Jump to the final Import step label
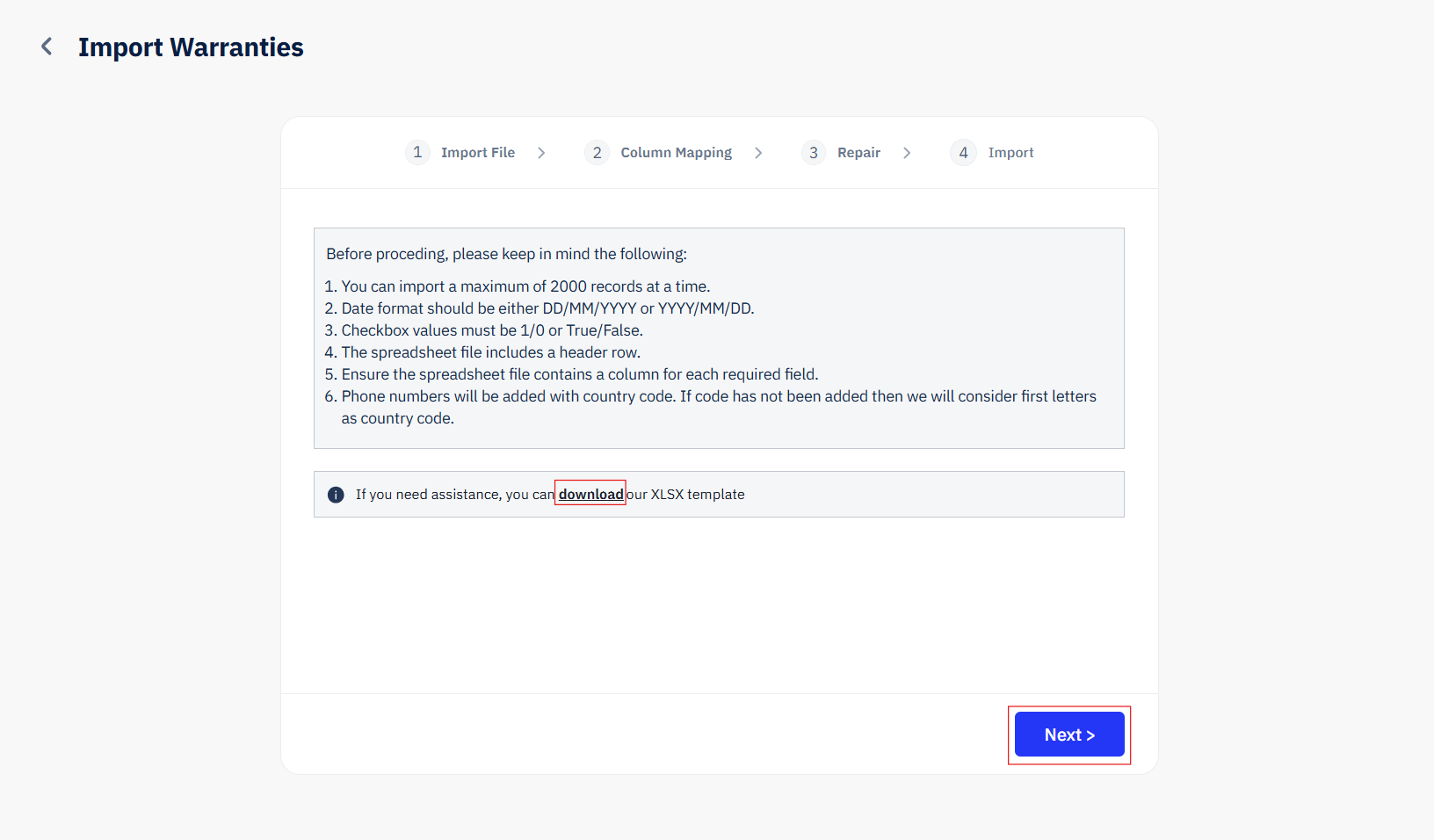Screen dimensions: 1434x840 click(x=1010, y=153)
